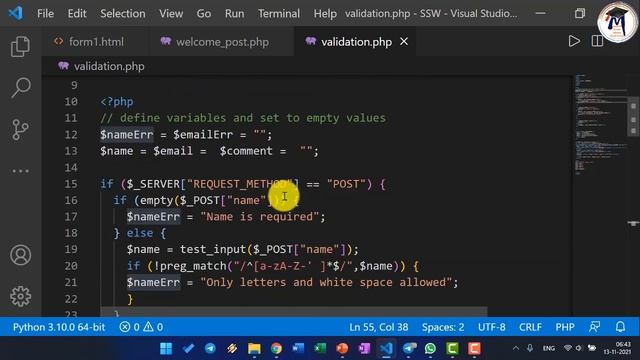
Task: Open the Windows Start menu
Action: click(166, 349)
